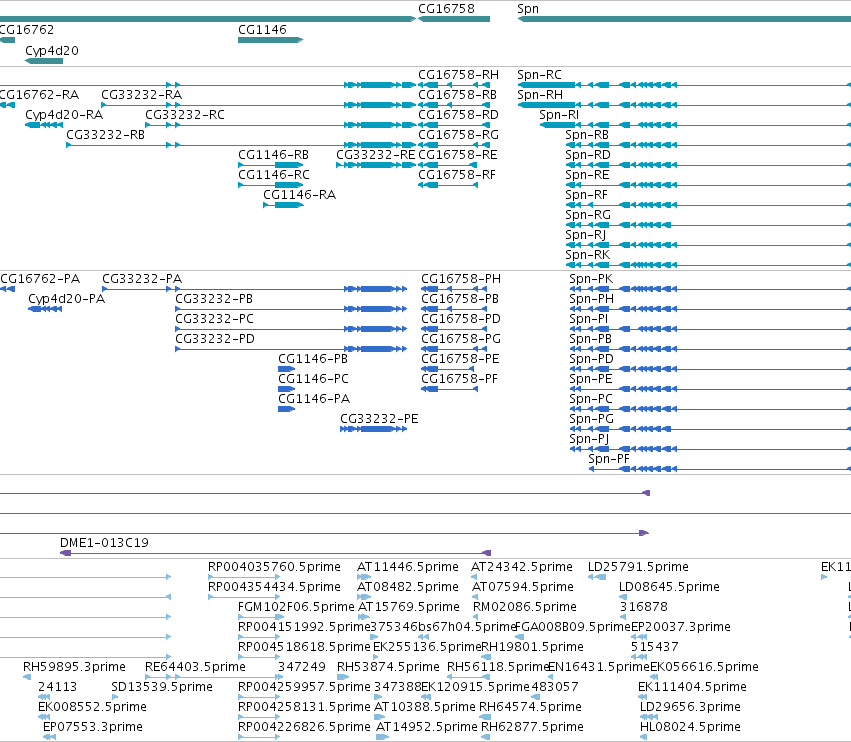Select EST RM02086.5prime
The image size is (851, 742).
tap(525, 606)
